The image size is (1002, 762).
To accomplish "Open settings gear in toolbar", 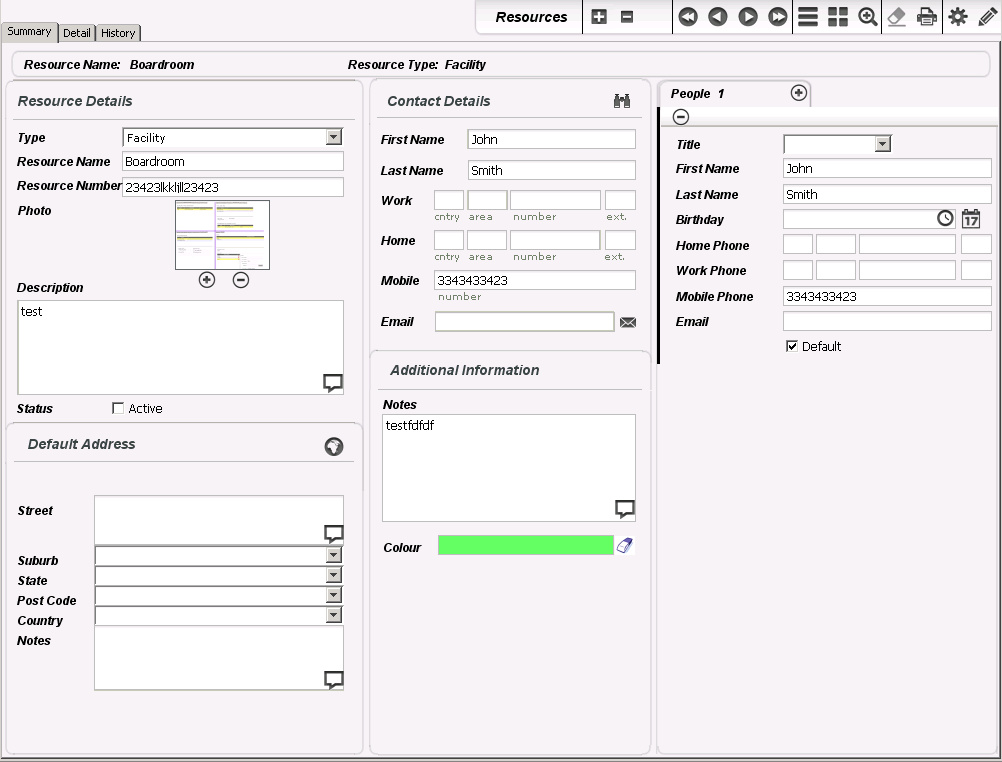I will click(x=958, y=17).
